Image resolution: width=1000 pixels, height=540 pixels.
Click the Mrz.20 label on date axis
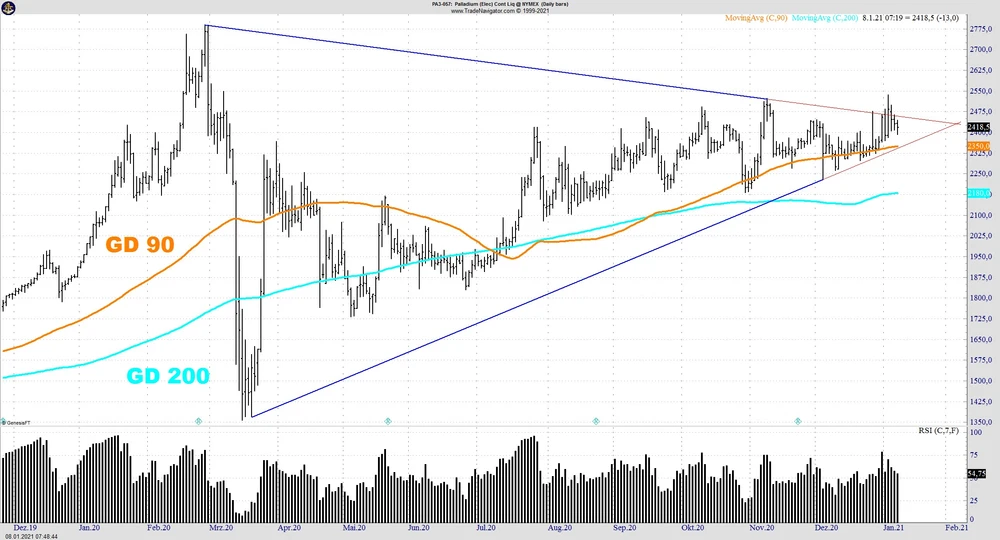click(x=221, y=526)
